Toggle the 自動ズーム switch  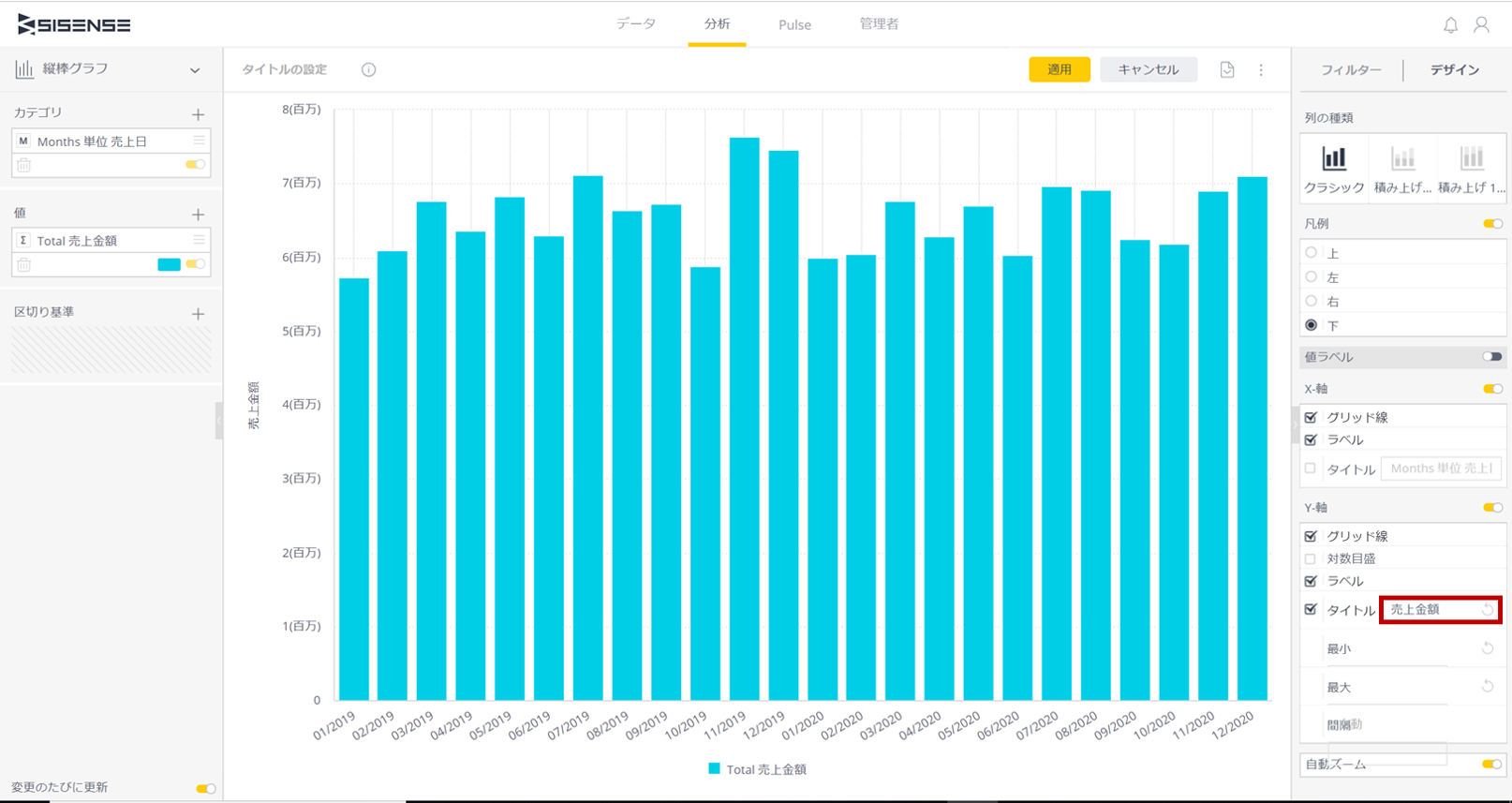(1492, 765)
